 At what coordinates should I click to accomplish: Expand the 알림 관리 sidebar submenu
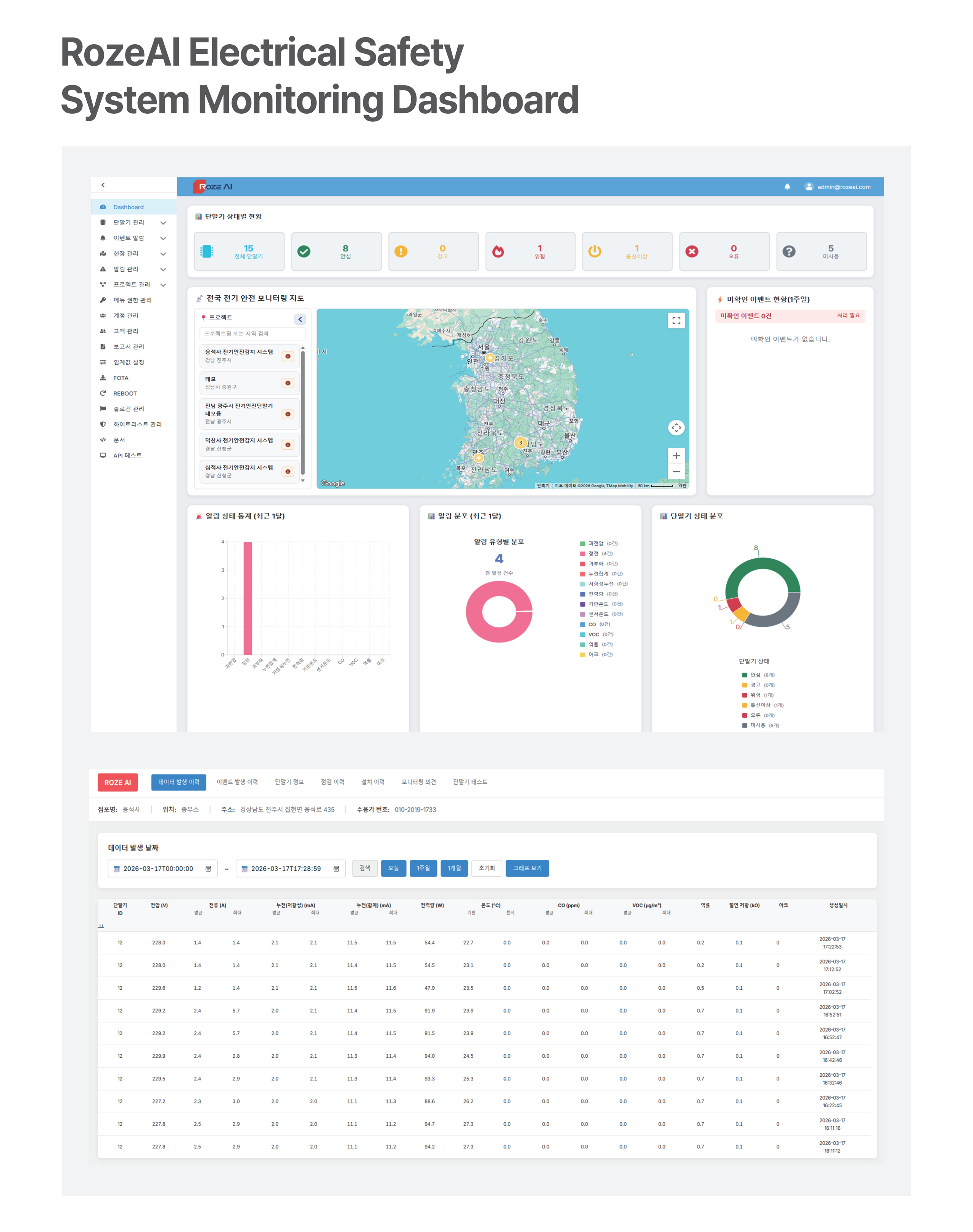(163, 269)
